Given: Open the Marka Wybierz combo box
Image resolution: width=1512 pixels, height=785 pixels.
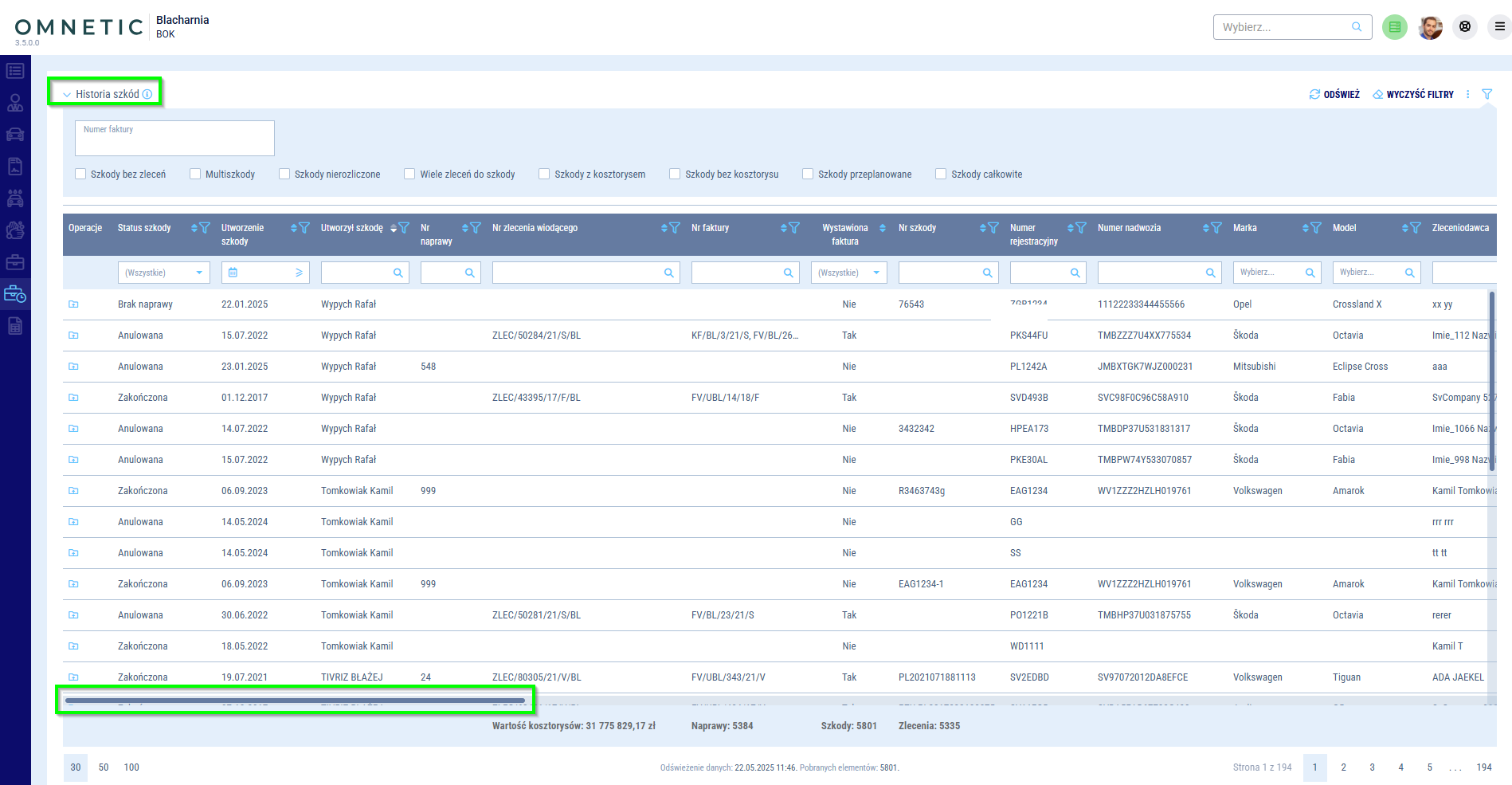Looking at the screenshot, I should (1276, 273).
